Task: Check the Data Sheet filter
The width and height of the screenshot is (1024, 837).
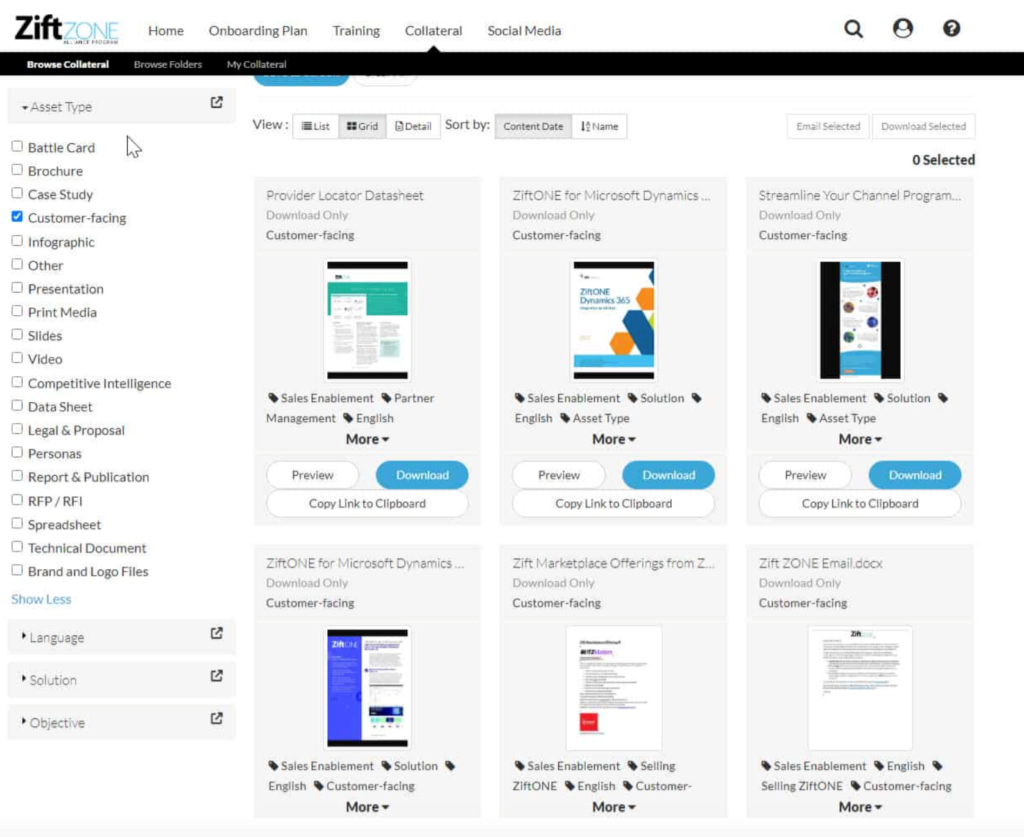Action: tap(17, 405)
